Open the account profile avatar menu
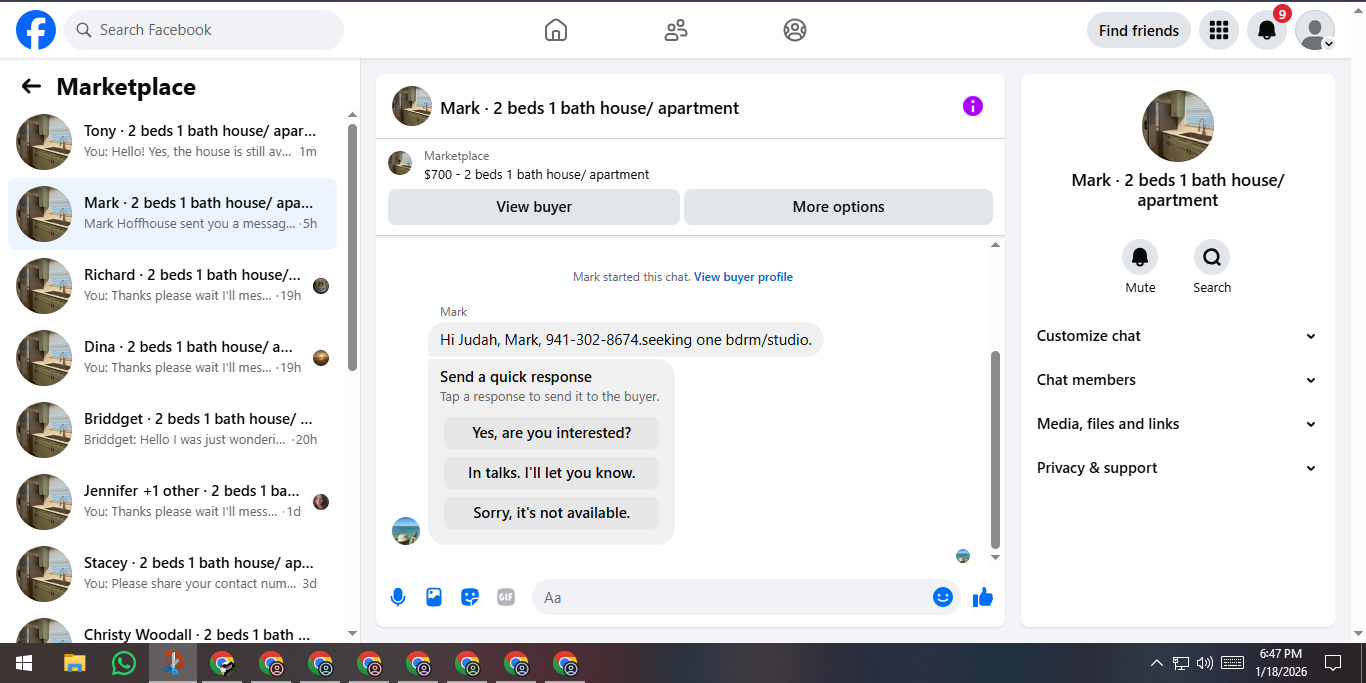1366x683 pixels. [1315, 30]
